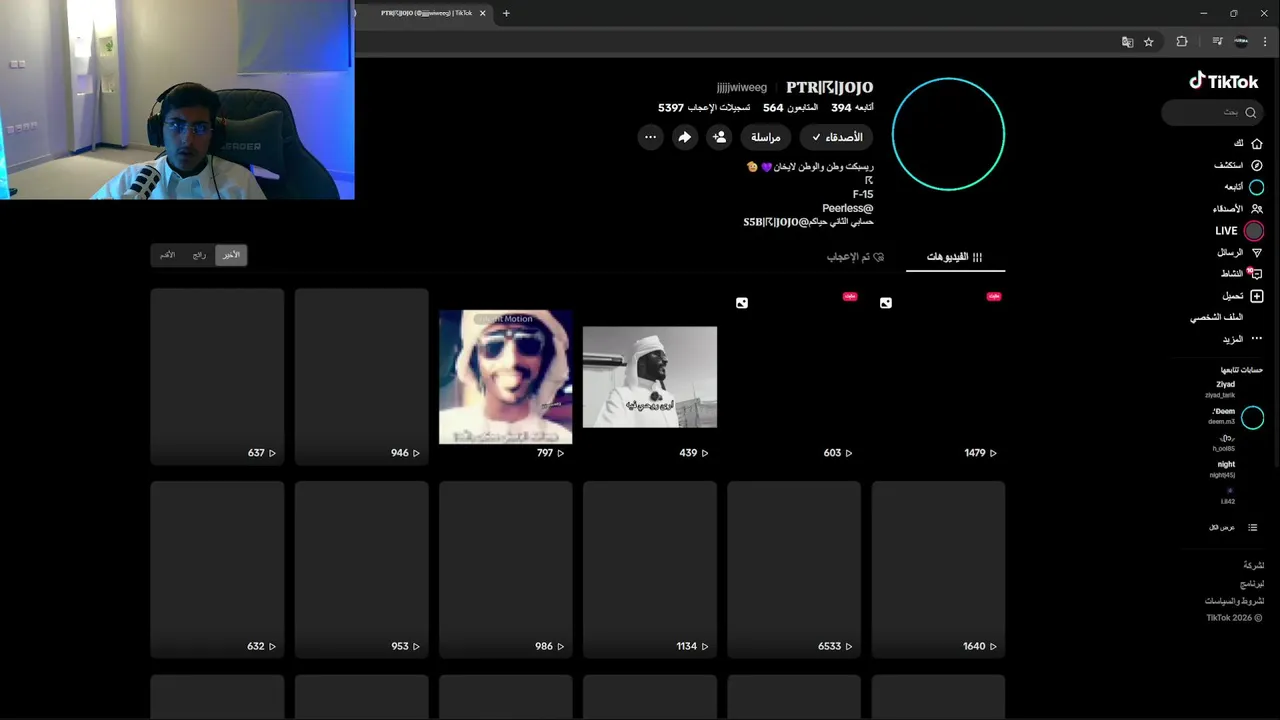
Task: Click the Chrome translate page icon
Action: coord(1128,42)
